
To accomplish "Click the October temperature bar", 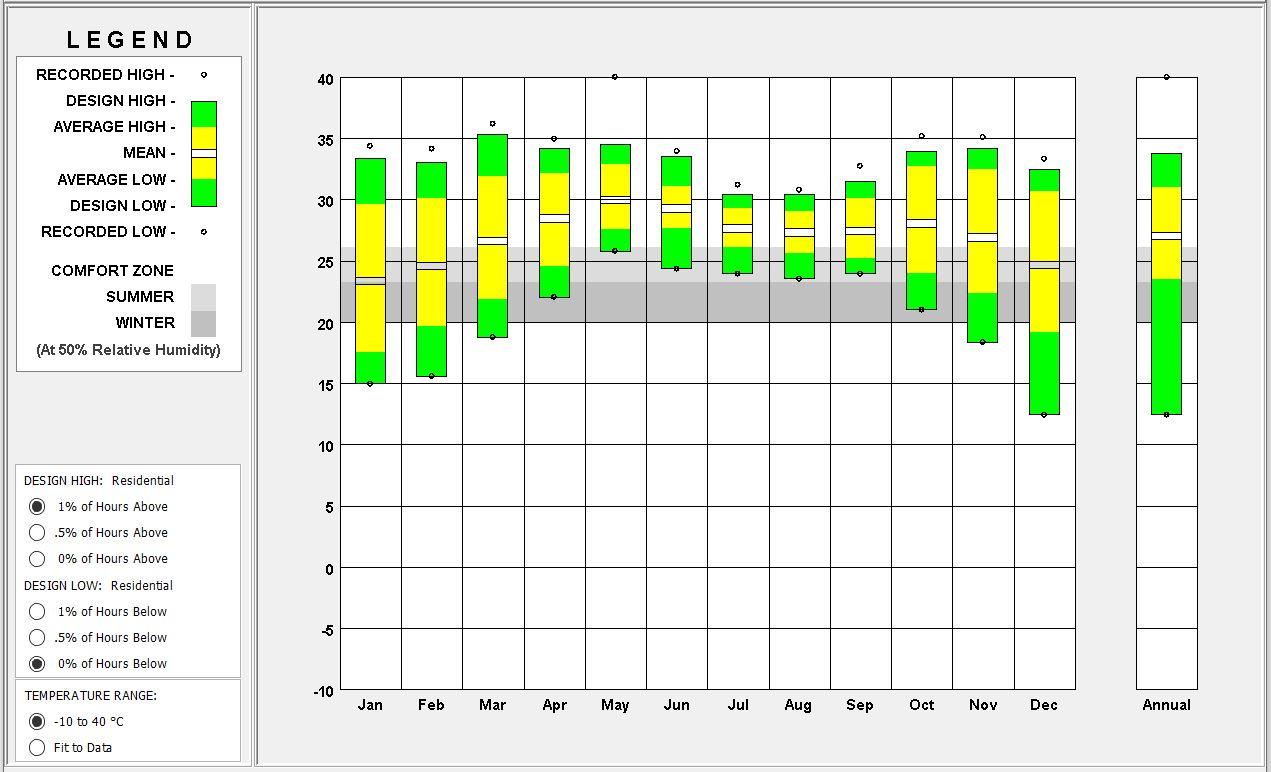I will 921,230.
